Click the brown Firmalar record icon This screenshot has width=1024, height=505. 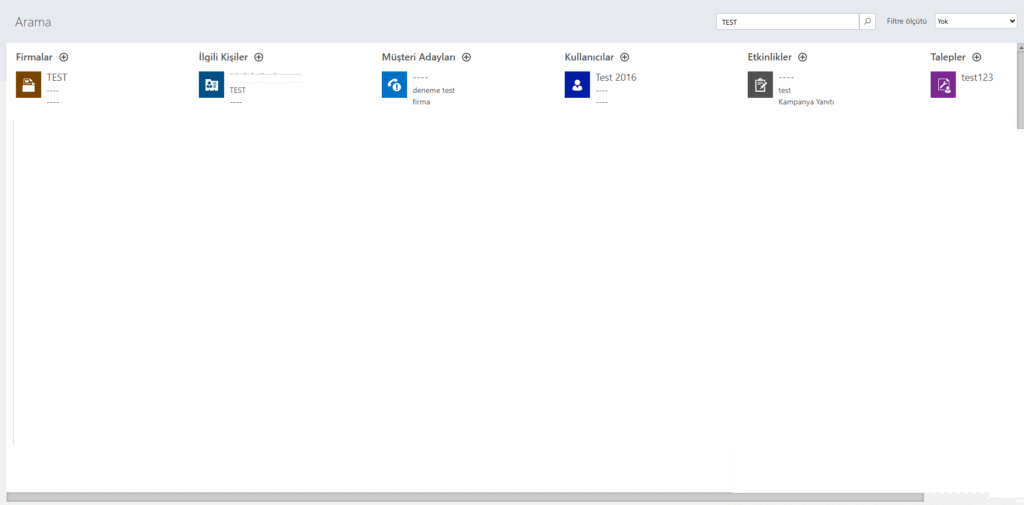[28, 85]
